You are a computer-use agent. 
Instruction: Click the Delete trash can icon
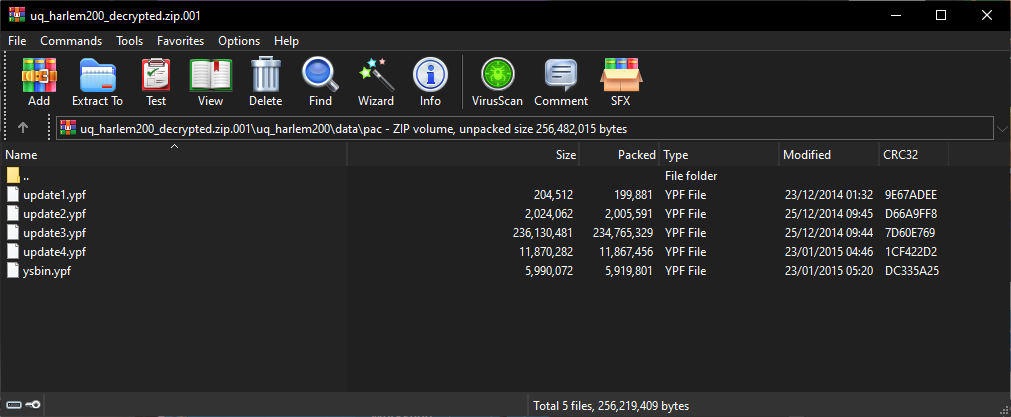click(x=265, y=82)
